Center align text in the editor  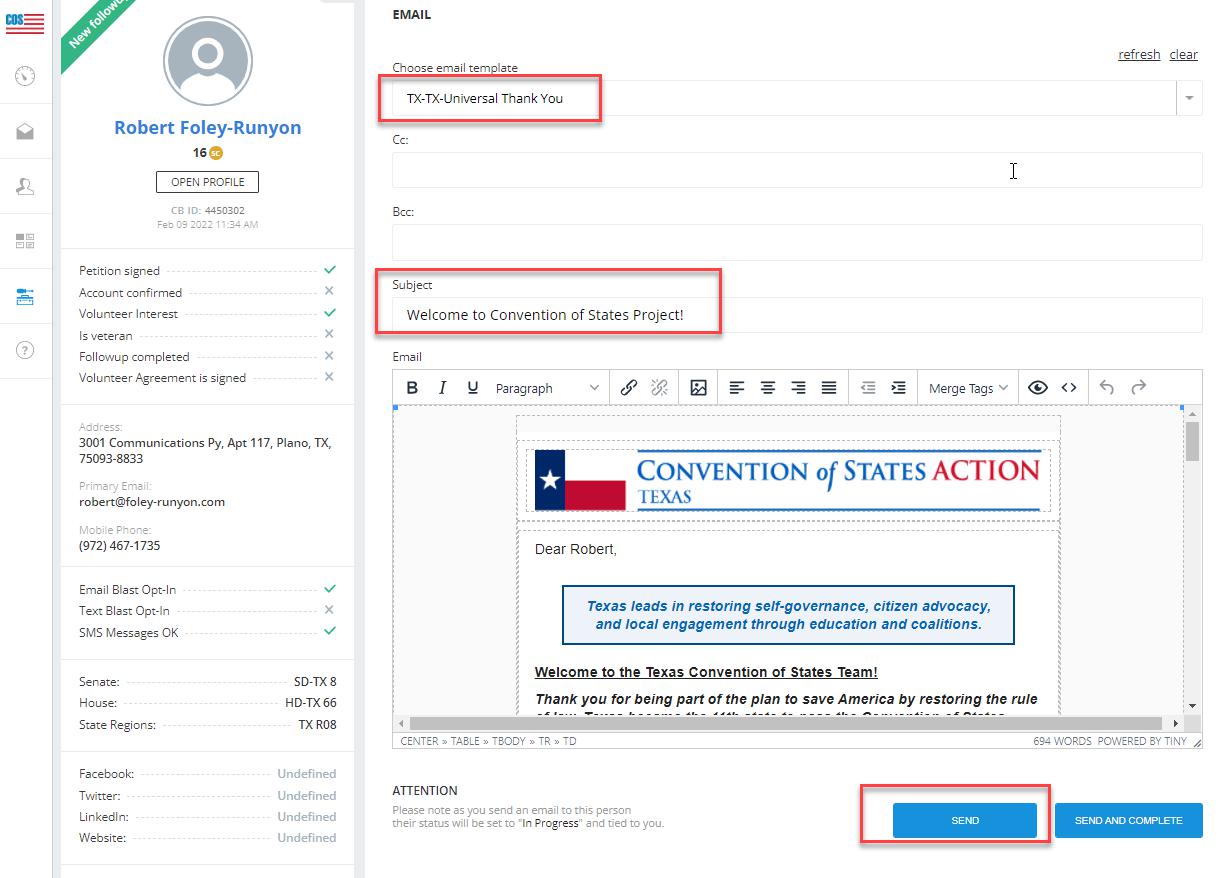point(768,388)
